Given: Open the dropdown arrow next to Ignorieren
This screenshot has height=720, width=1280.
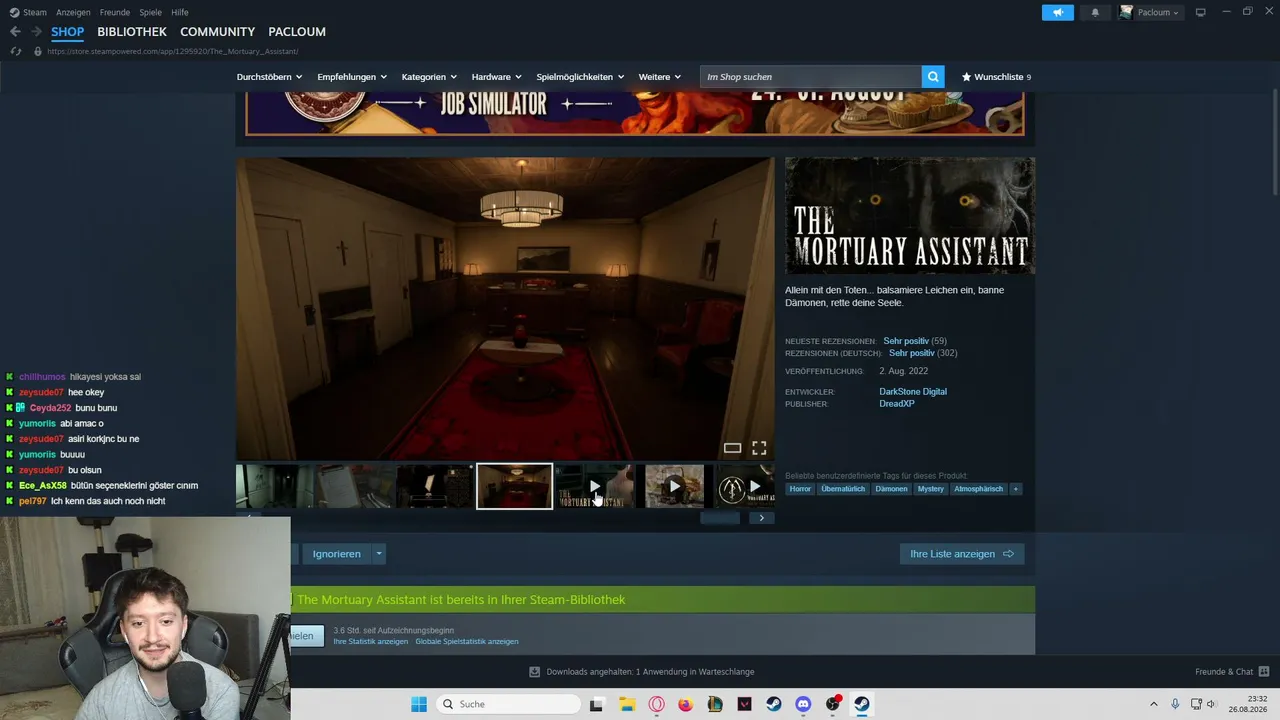Looking at the screenshot, I should tap(378, 554).
